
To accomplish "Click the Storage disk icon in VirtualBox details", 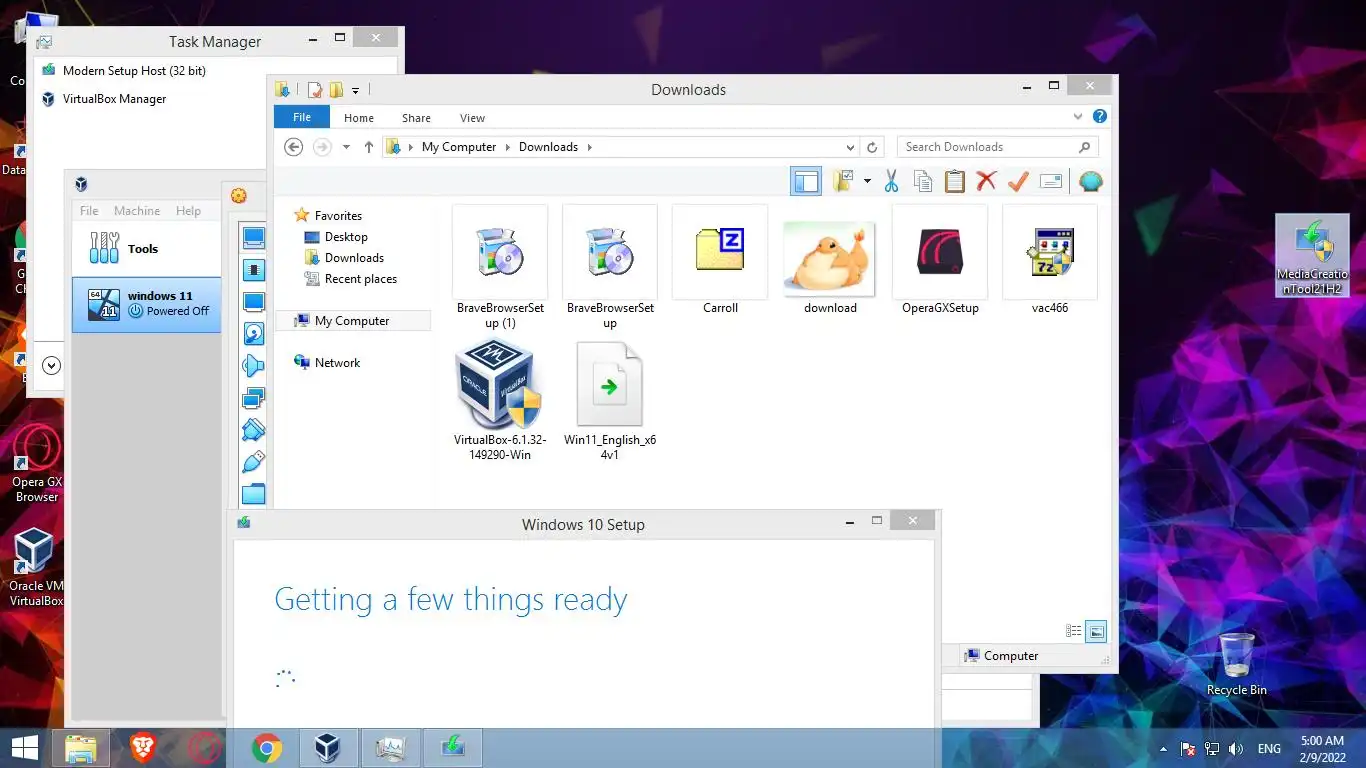I will coord(254,334).
